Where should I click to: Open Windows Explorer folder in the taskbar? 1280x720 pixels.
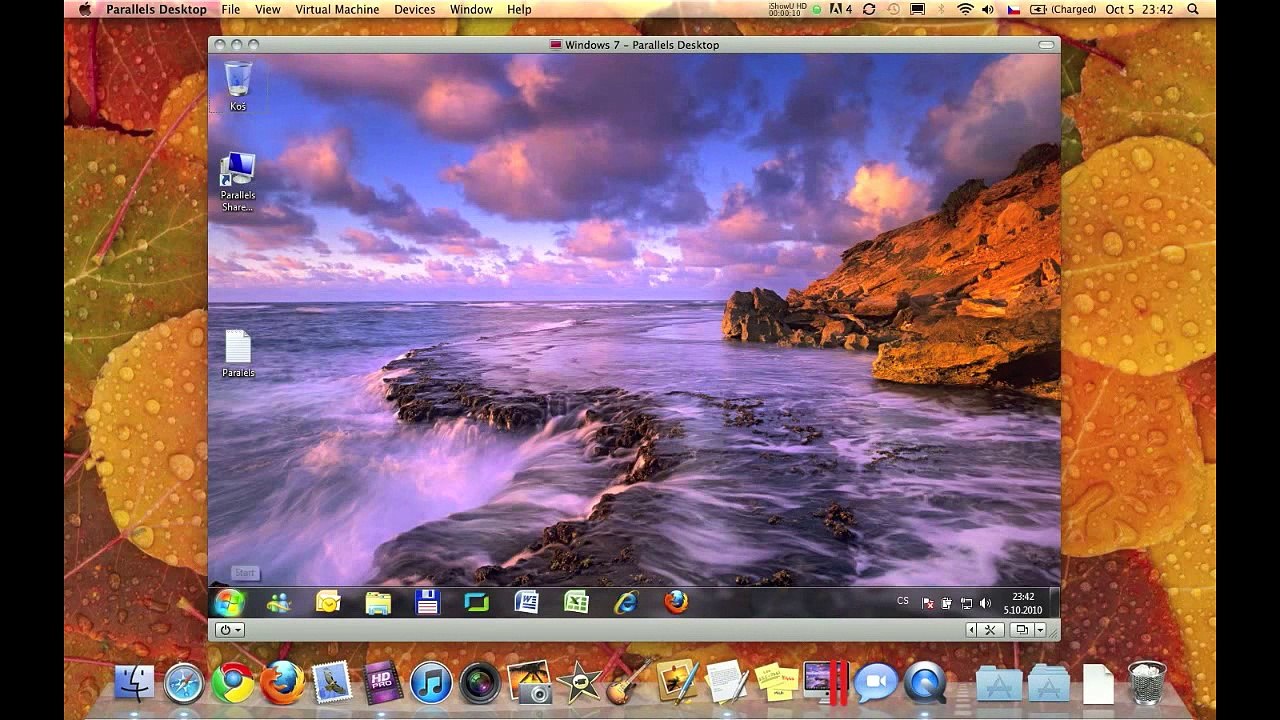pyautogui.click(x=378, y=602)
